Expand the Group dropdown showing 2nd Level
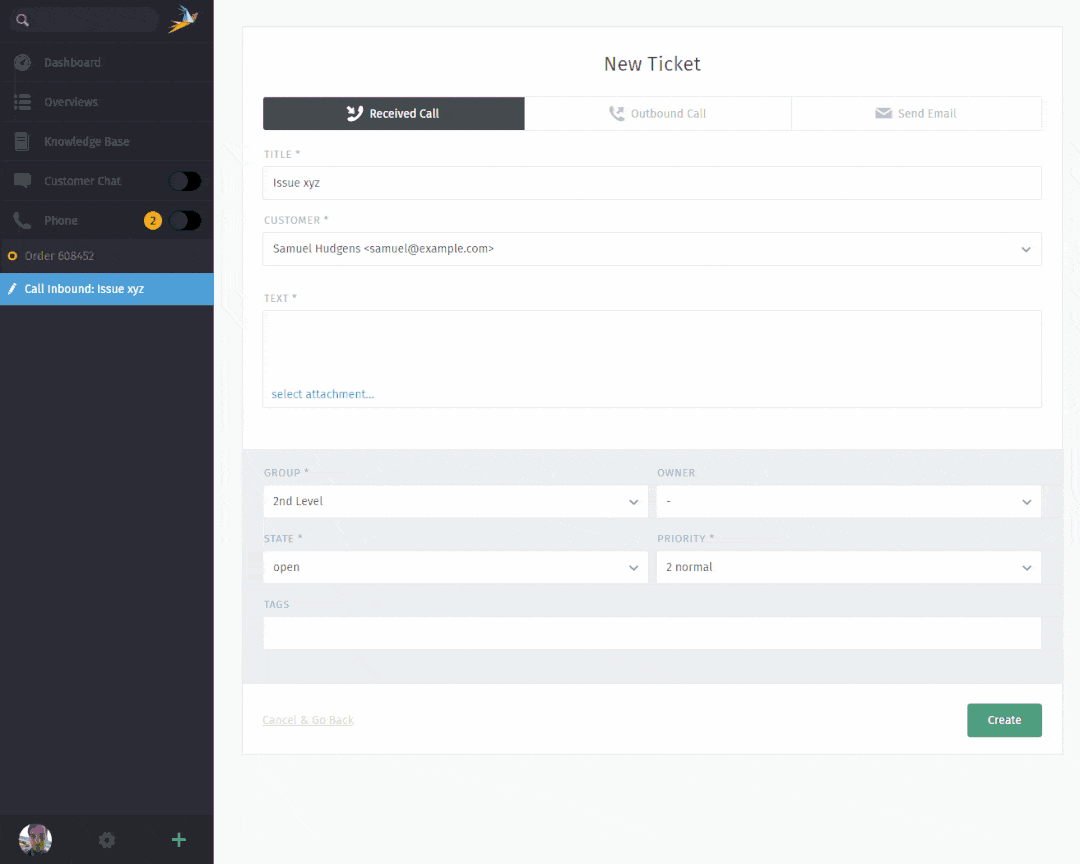The image size is (1080, 864). tap(455, 502)
